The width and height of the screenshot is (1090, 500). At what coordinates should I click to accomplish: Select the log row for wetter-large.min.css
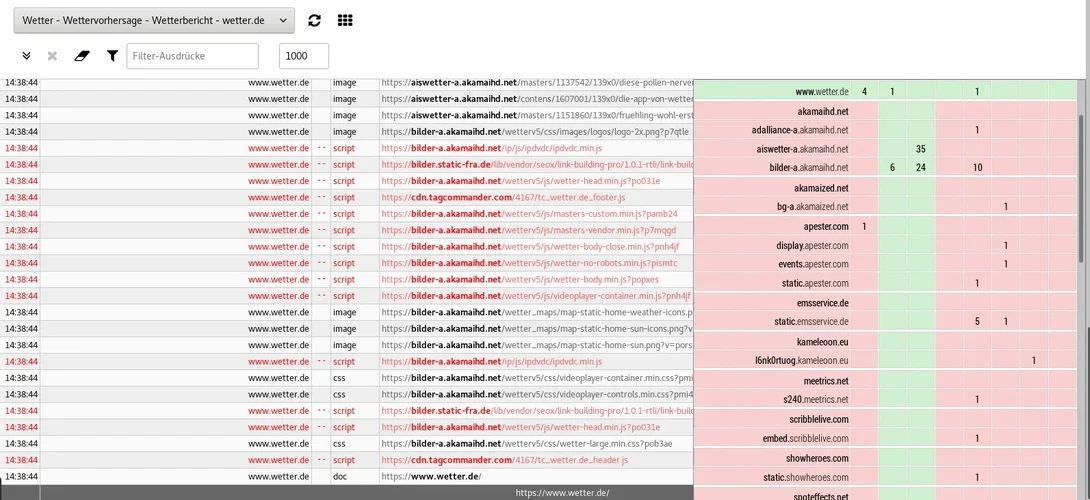[347, 444]
